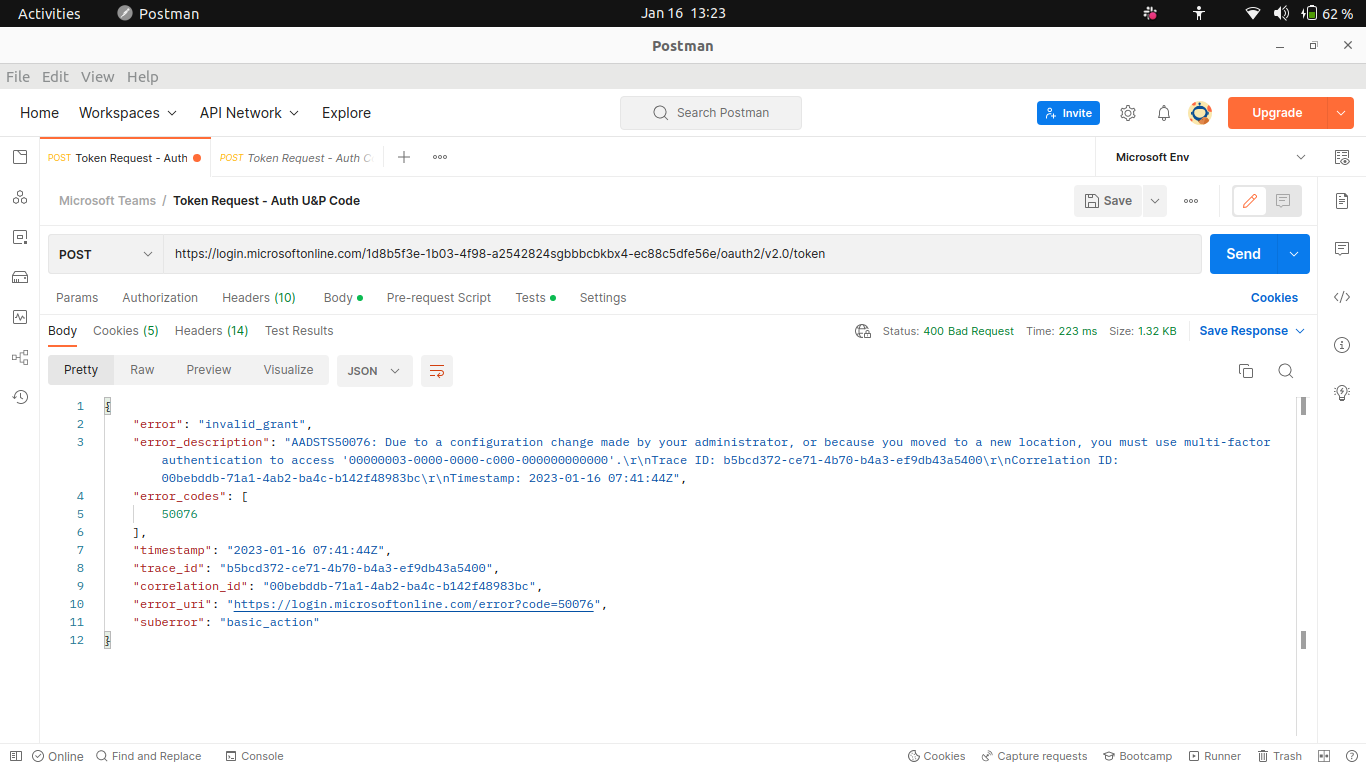
Task: Open the Environments sidebar icon
Action: [x=20, y=237]
